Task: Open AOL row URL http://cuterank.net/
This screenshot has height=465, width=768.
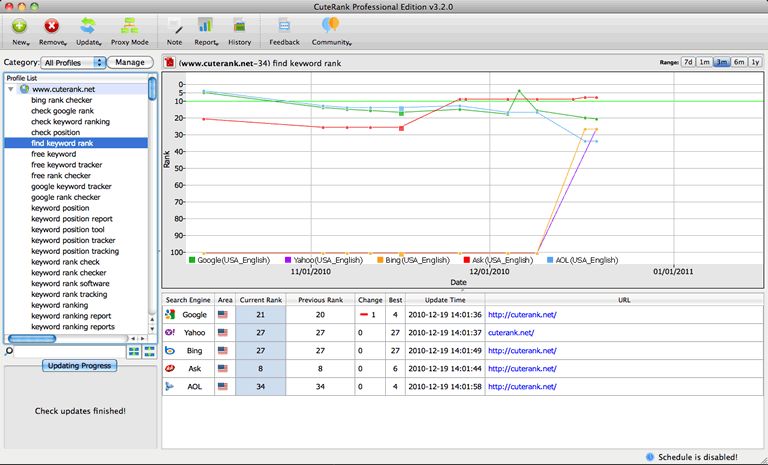Action: (522, 386)
